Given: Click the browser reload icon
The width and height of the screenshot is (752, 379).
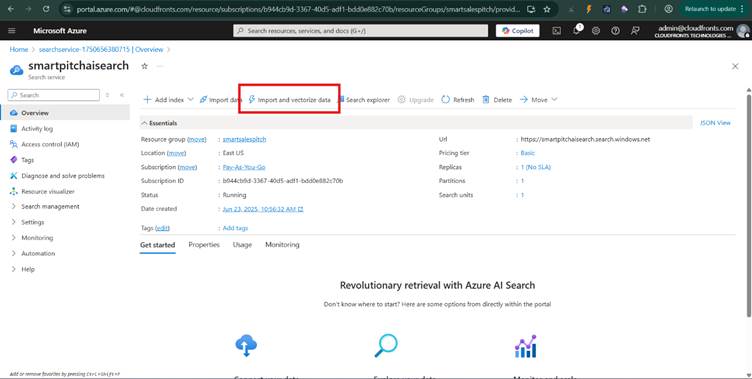Looking at the screenshot, I should point(46,9).
